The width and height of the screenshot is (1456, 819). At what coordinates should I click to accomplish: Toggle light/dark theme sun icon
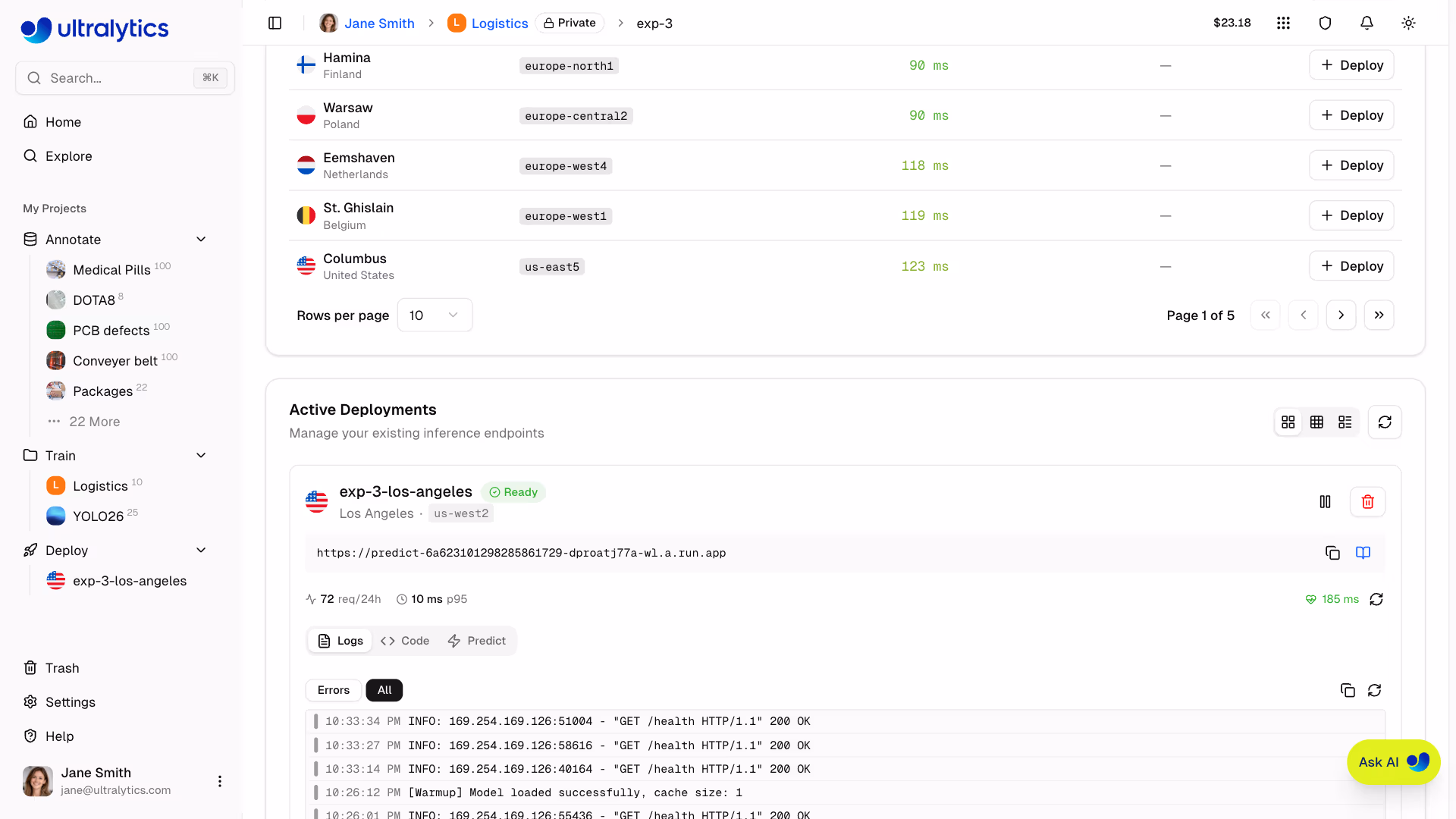tap(1408, 23)
